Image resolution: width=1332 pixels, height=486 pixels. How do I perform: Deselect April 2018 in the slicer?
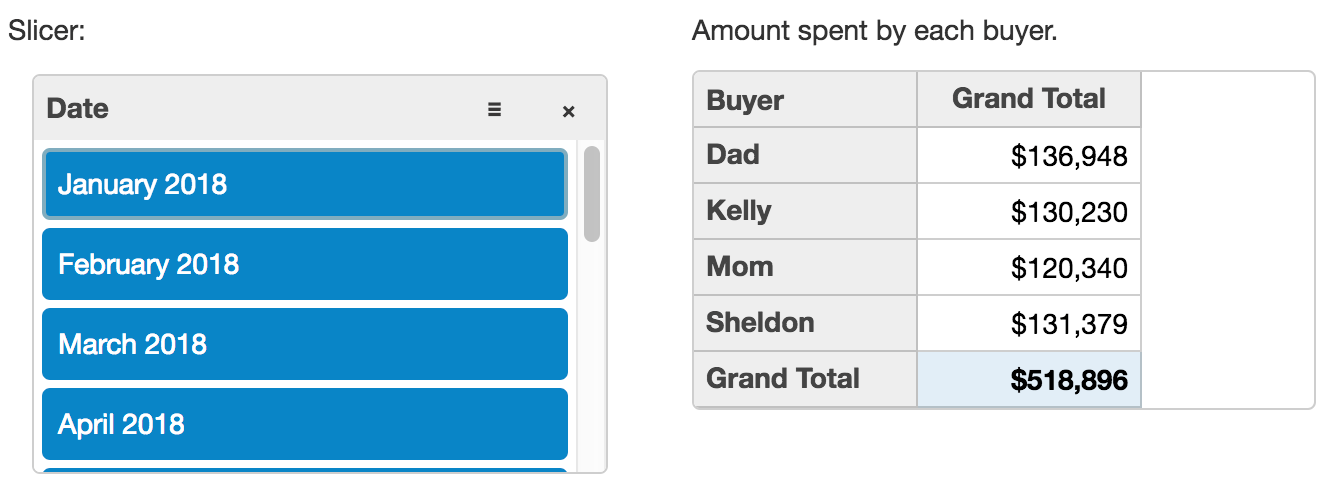[305, 424]
